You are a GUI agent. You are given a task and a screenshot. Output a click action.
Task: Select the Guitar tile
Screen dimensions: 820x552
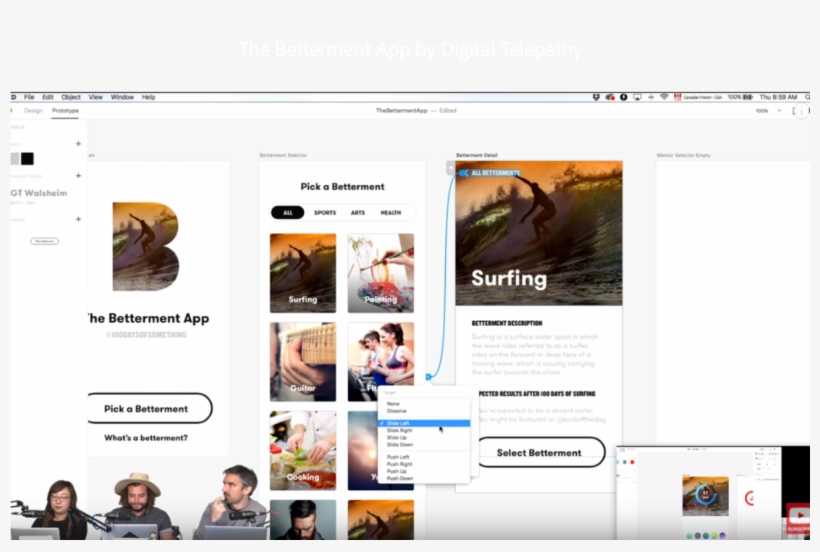(303, 362)
